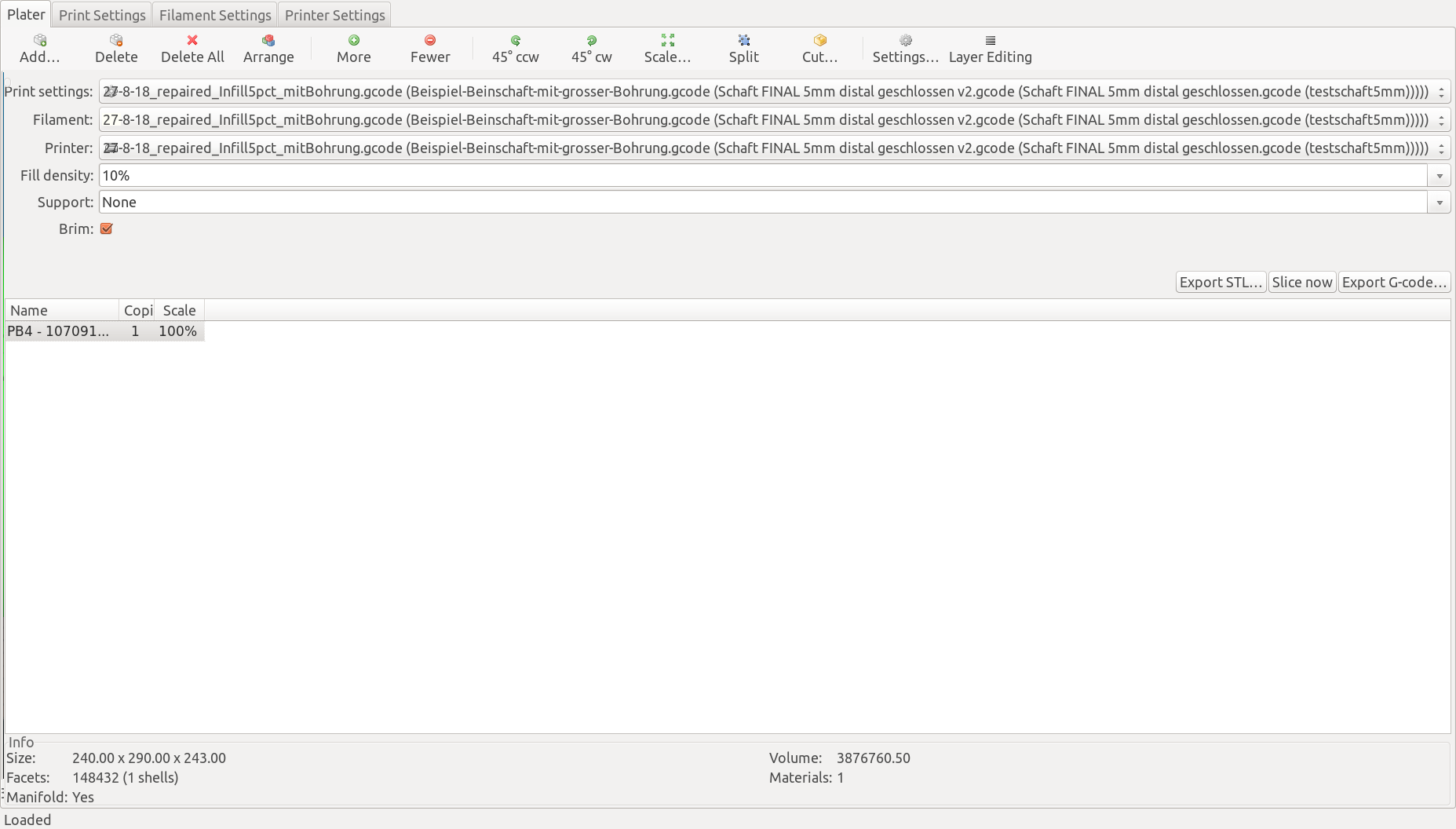Screen dimensions: 1456x829
Task: Open the Cut tool
Action: click(820, 48)
